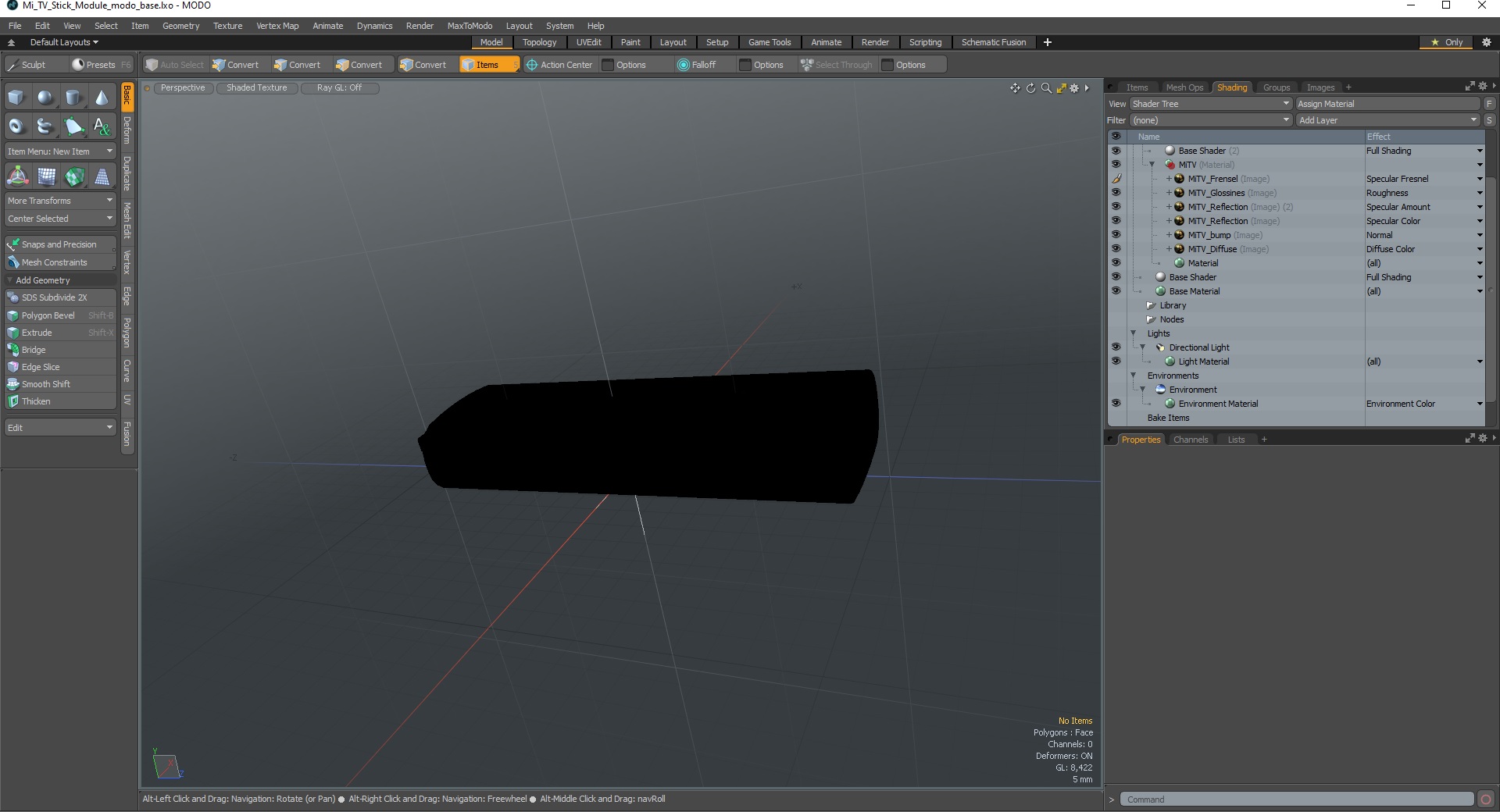Screen dimensions: 1500x812
Task: Toggle visibility of Directional Light
Action: (x=1116, y=347)
